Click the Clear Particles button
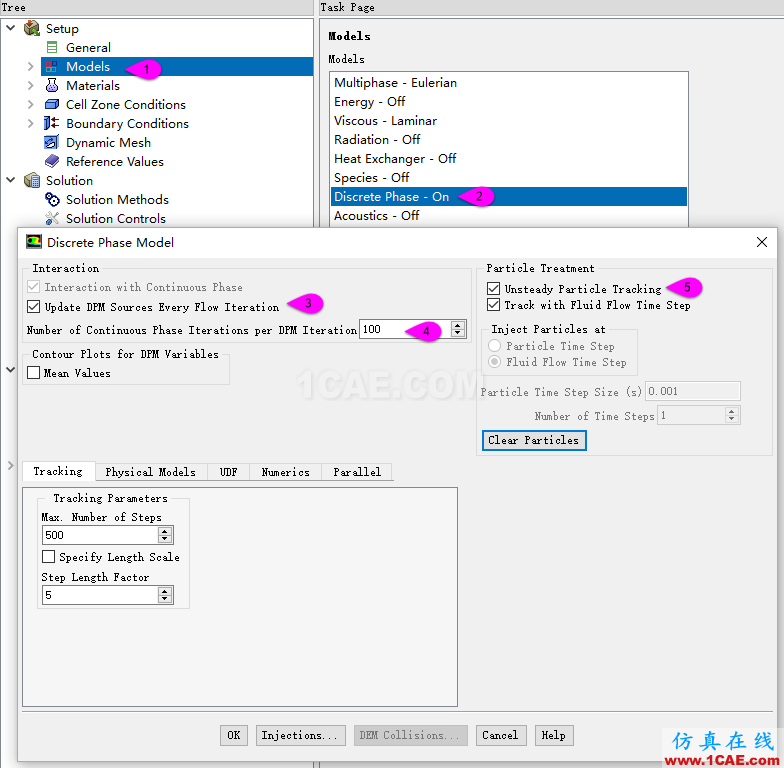The height and width of the screenshot is (768, 784). (x=534, y=440)
